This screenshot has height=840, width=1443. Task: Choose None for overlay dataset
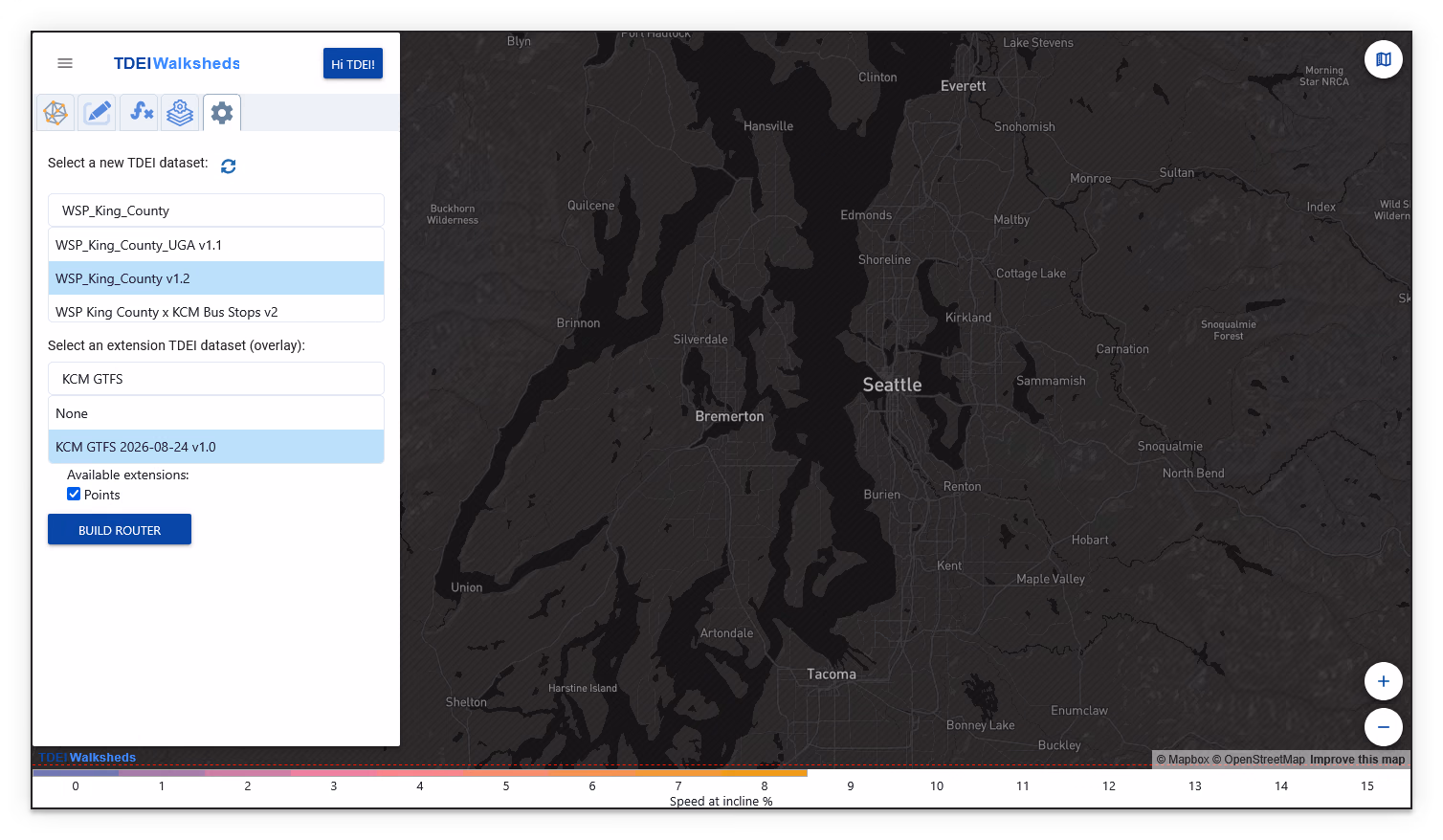click(x=216, y=413)
